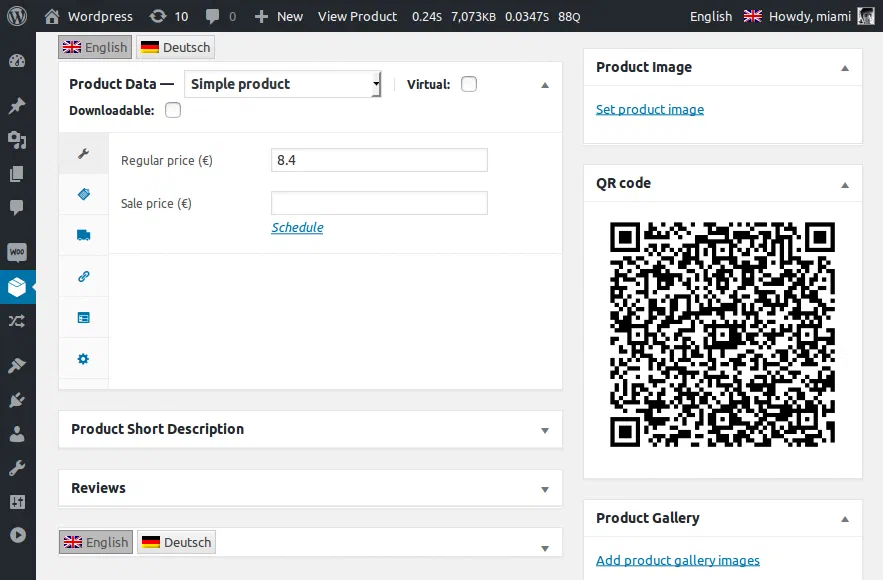Switch to the top Deutsch language tab
Screen dimensions: 883x580
pos(175,47)
